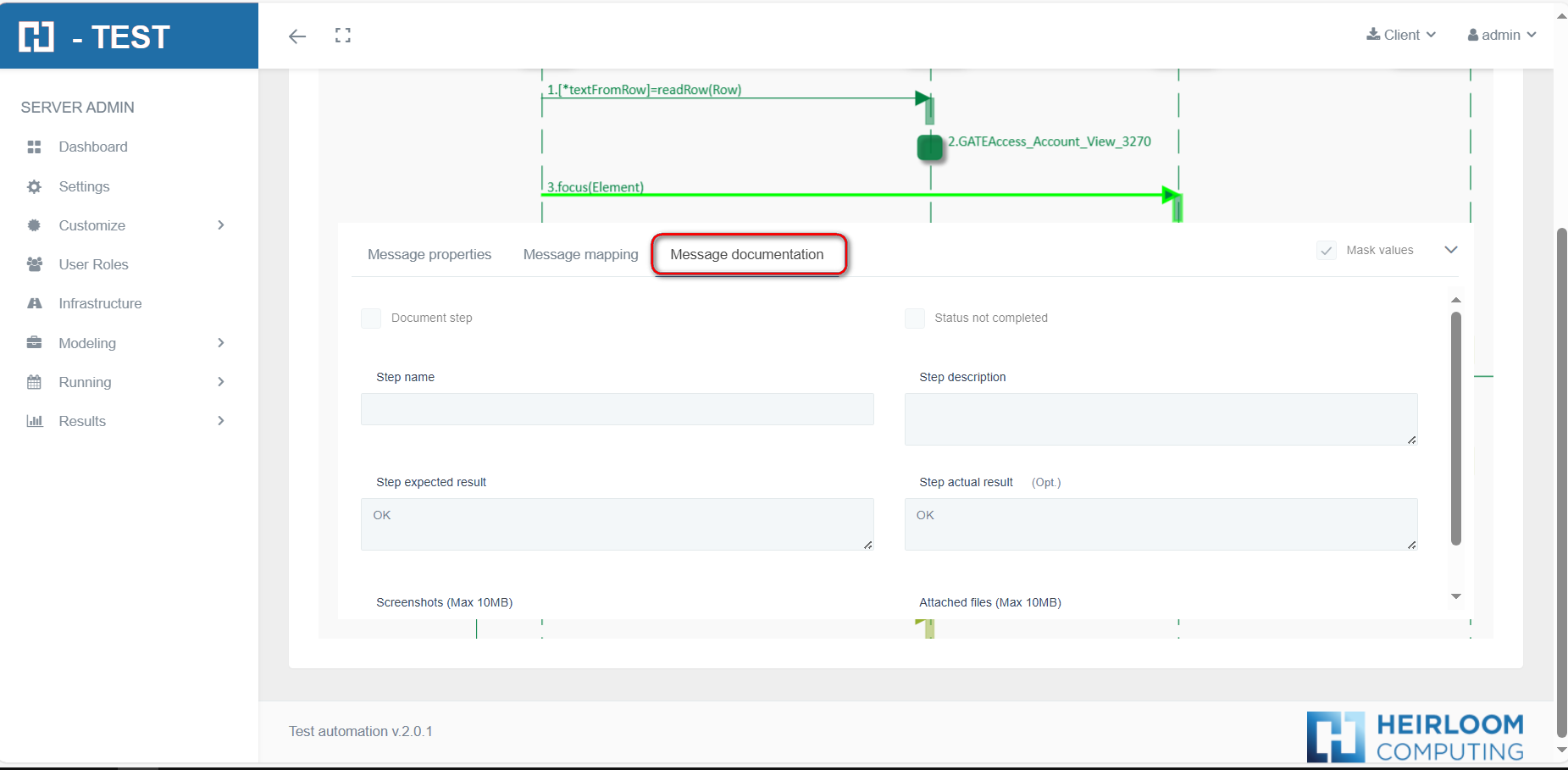This screenshot has width=1568, height=770.
Task: Click the Settings gear icon
Action: (x=34, y=186)
